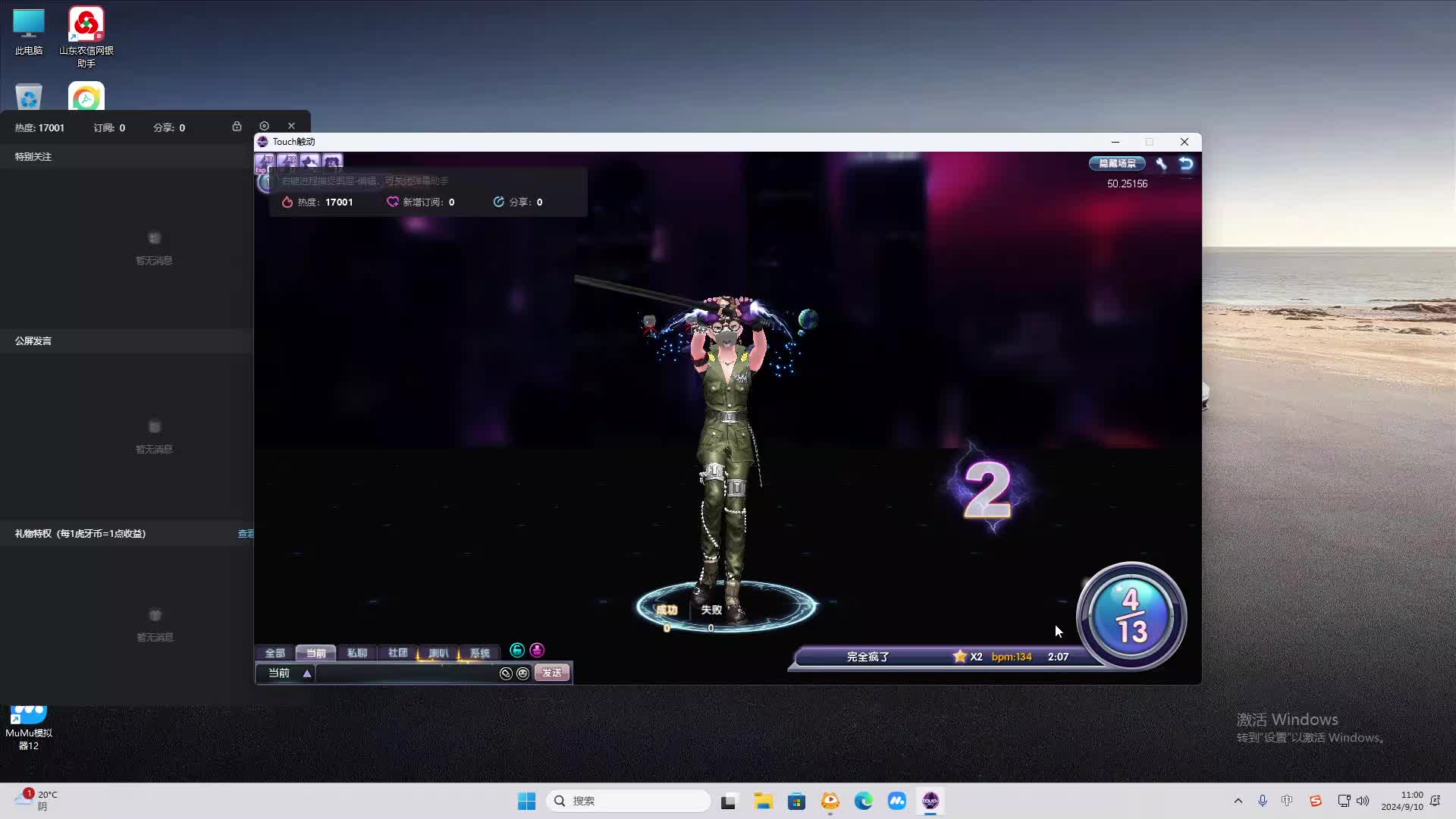Click the wrench settings icon in the game window
This screenshot has height=819, width=1456.
point(1162,164)
